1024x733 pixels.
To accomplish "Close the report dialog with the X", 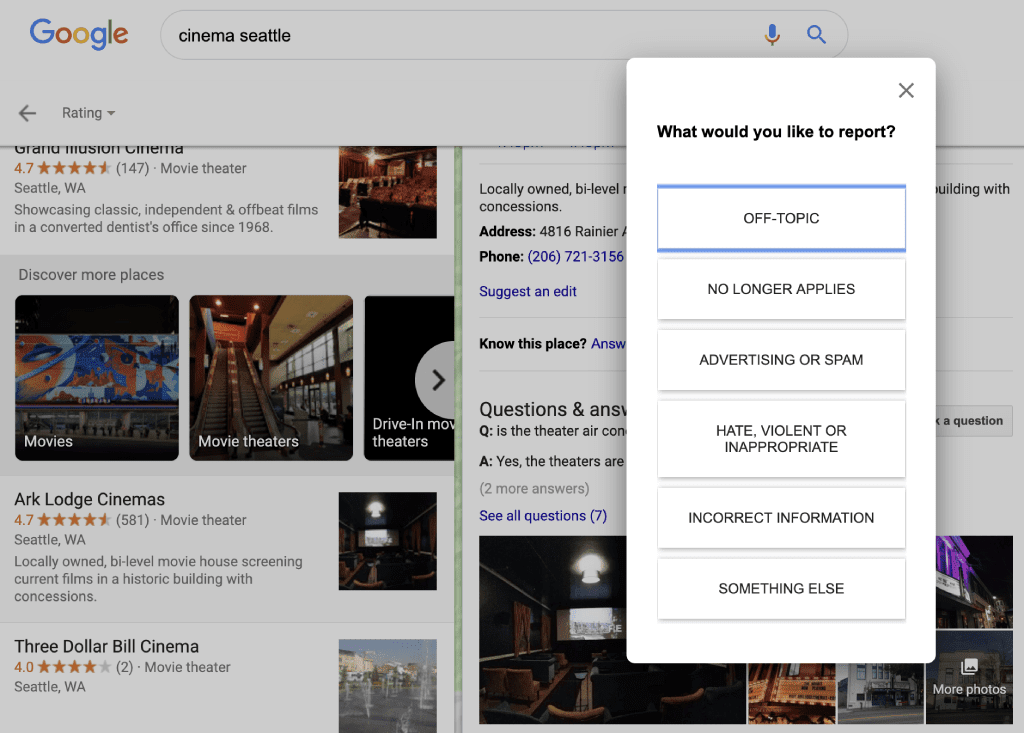I will click(906, 90).
